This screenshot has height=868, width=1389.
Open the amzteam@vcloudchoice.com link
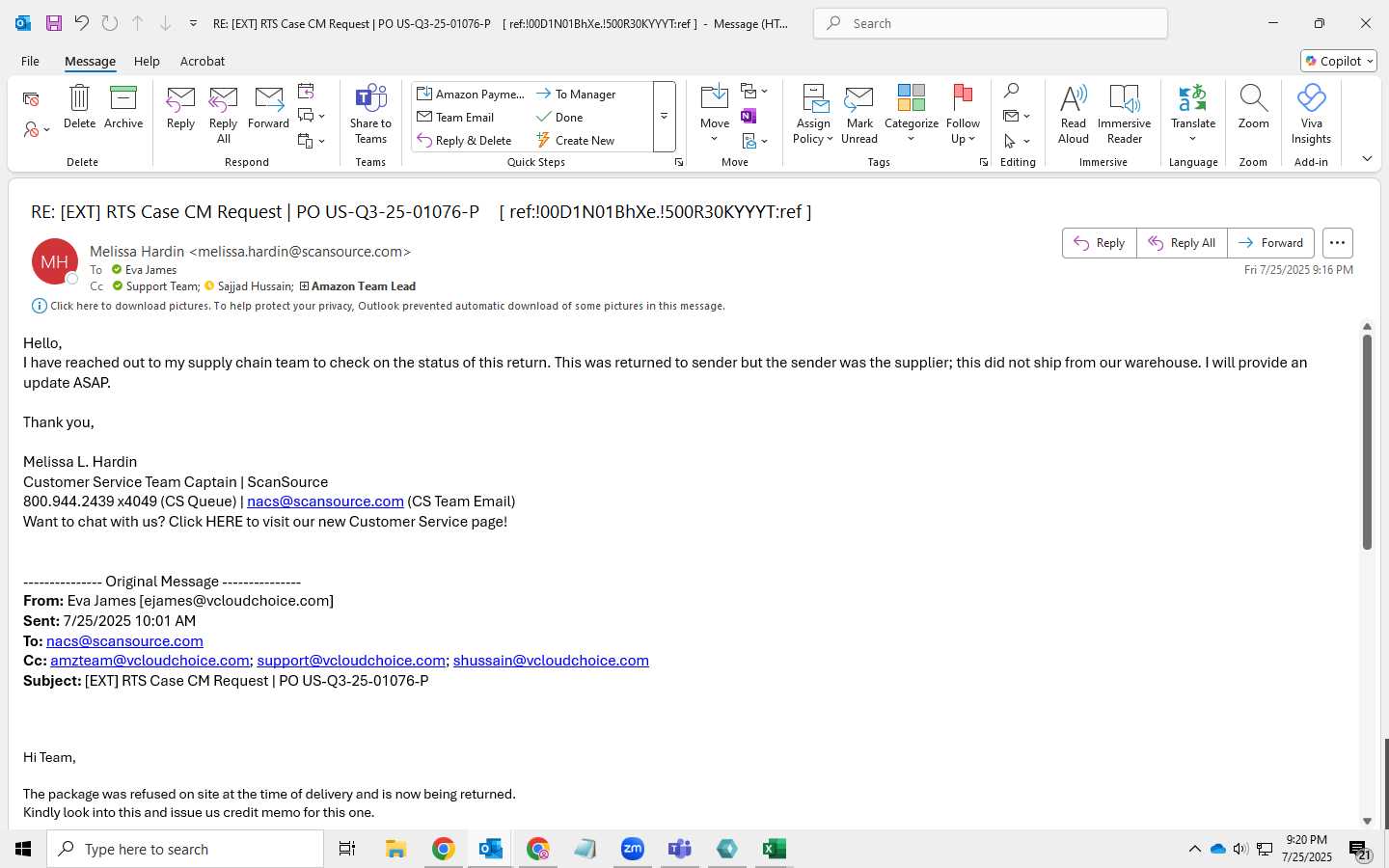150,661
